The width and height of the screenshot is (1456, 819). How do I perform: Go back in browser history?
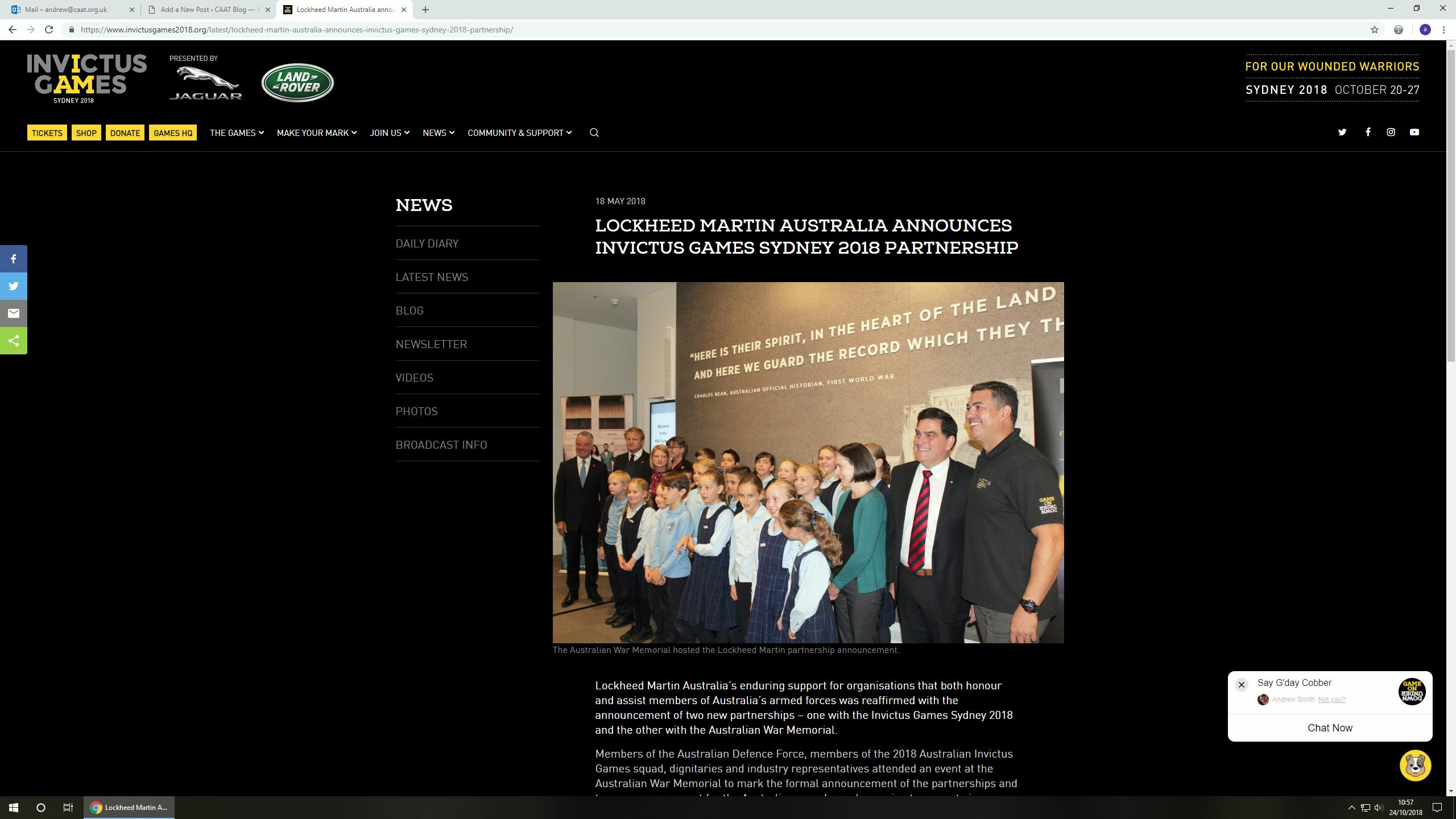tap(13, 30)
